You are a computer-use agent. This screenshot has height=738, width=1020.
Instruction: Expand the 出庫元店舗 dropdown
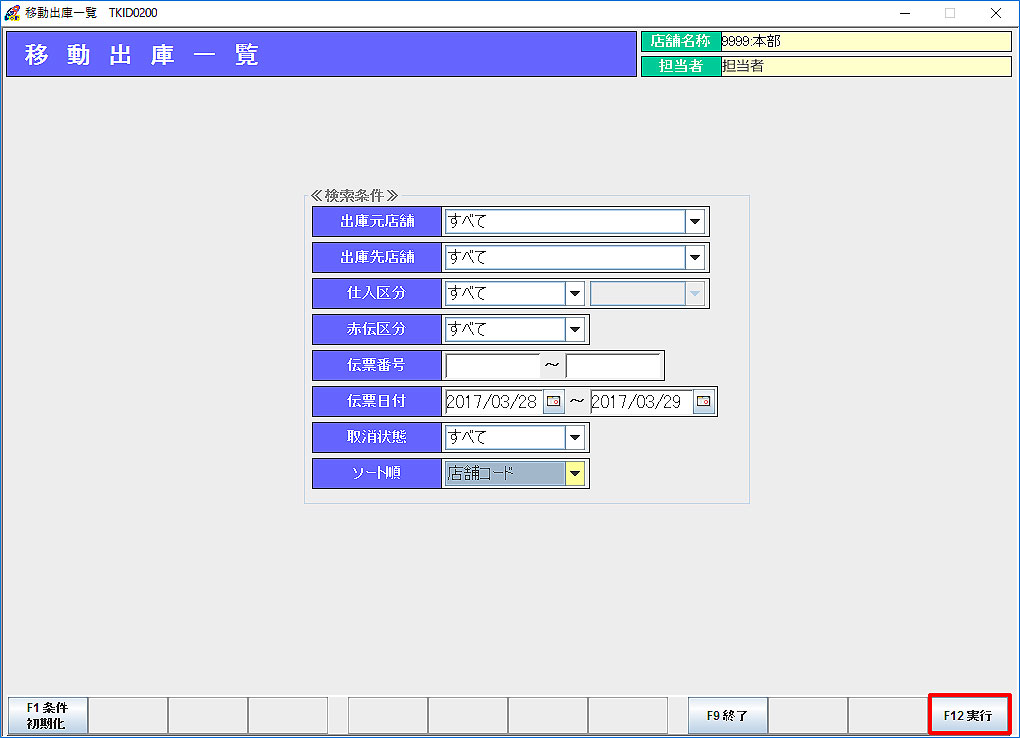695,222
